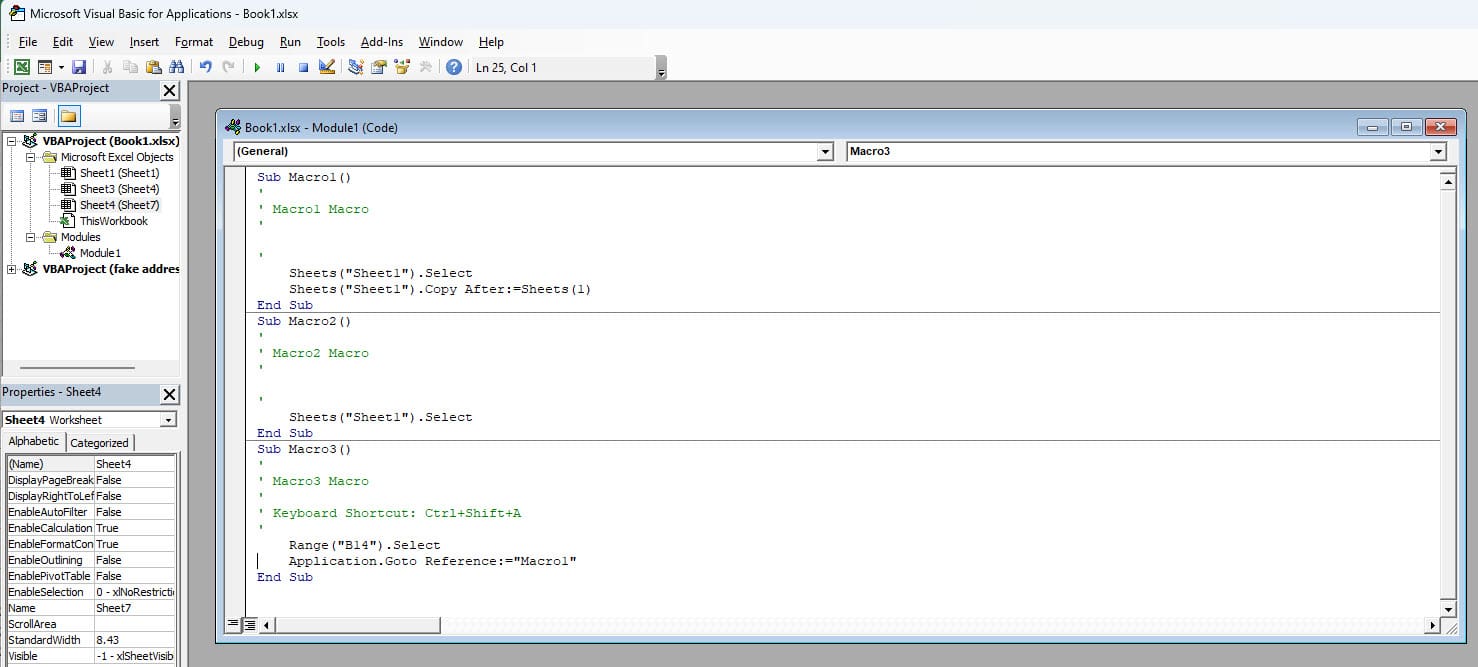This screenshot has height=667, width=1478.
Task: Select ThisWorkbook in project tree
Action: (113, 221)
